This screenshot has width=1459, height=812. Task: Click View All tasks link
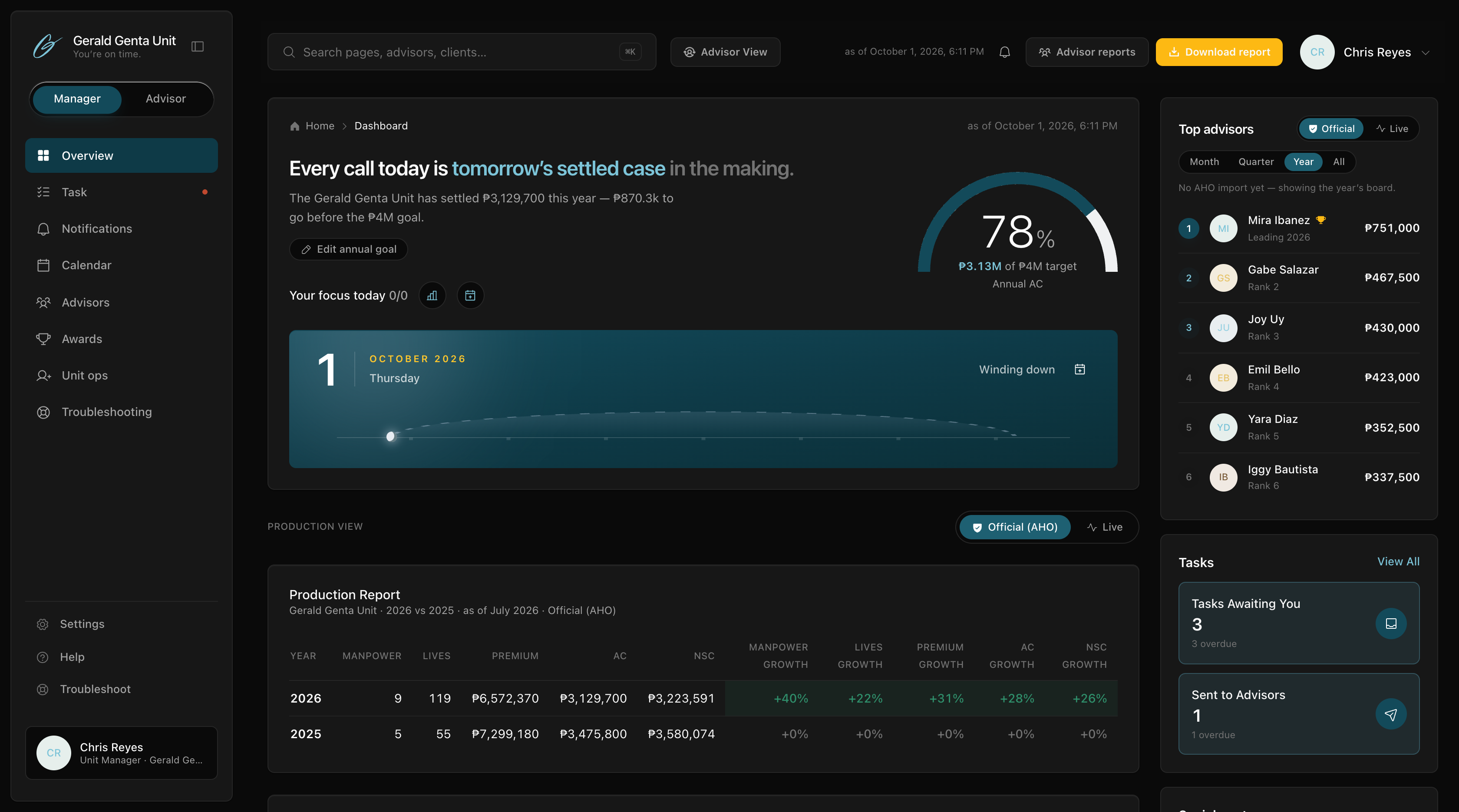click(x=1398, y=562)
